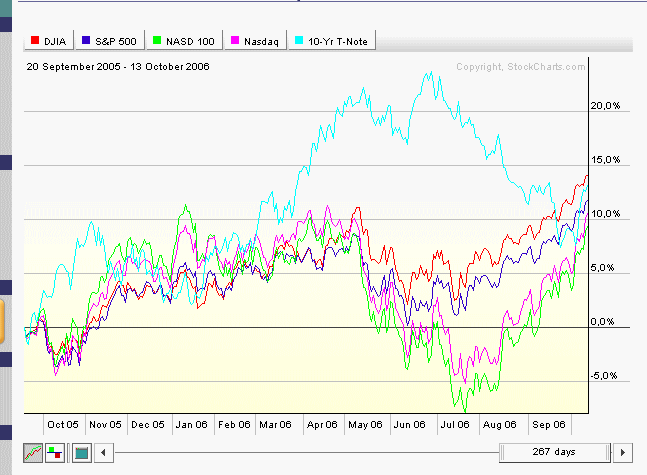
Task: Click the Aug 06 axis label
Action: click(500, 425)
